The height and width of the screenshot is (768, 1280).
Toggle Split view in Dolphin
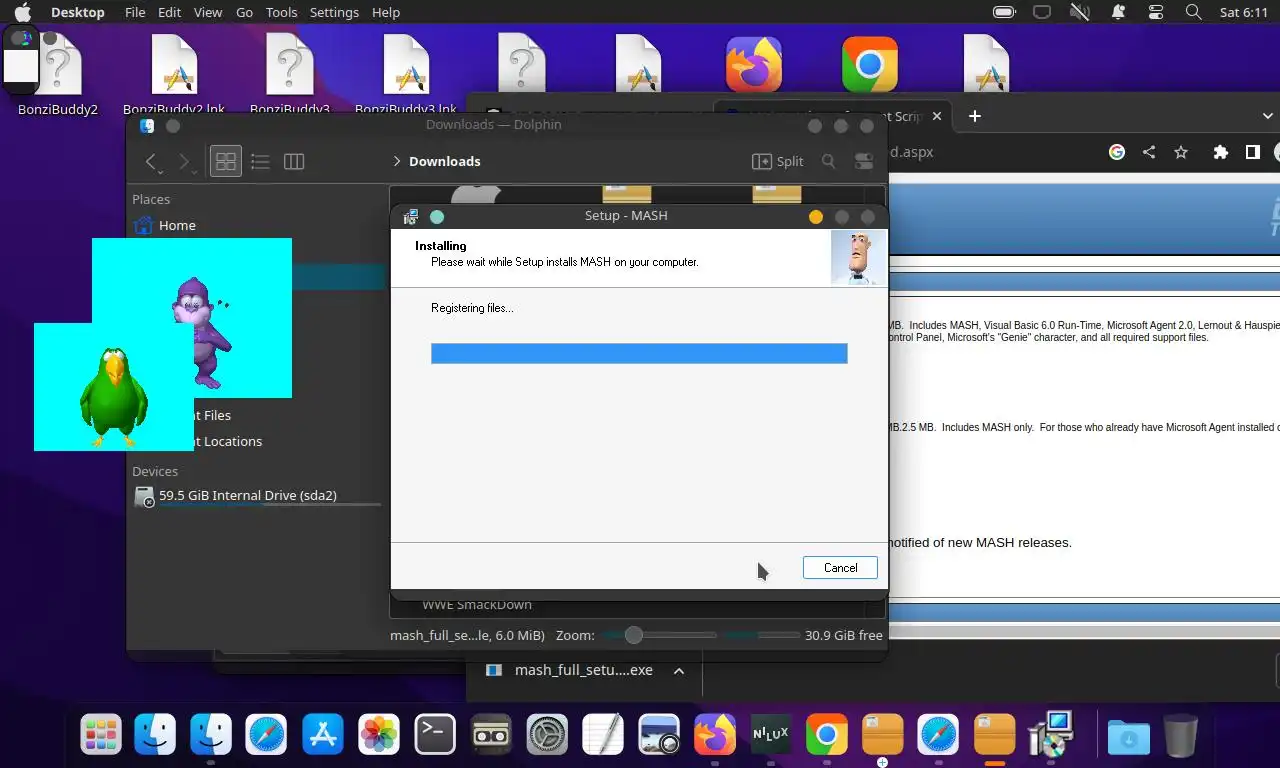pyautogui.click(x=778, y=161)
